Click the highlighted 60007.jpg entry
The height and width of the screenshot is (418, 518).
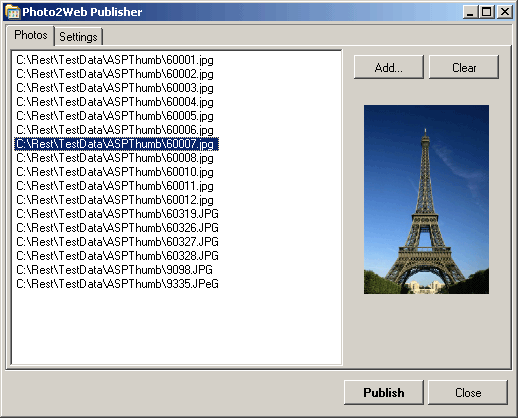(116, 144)
